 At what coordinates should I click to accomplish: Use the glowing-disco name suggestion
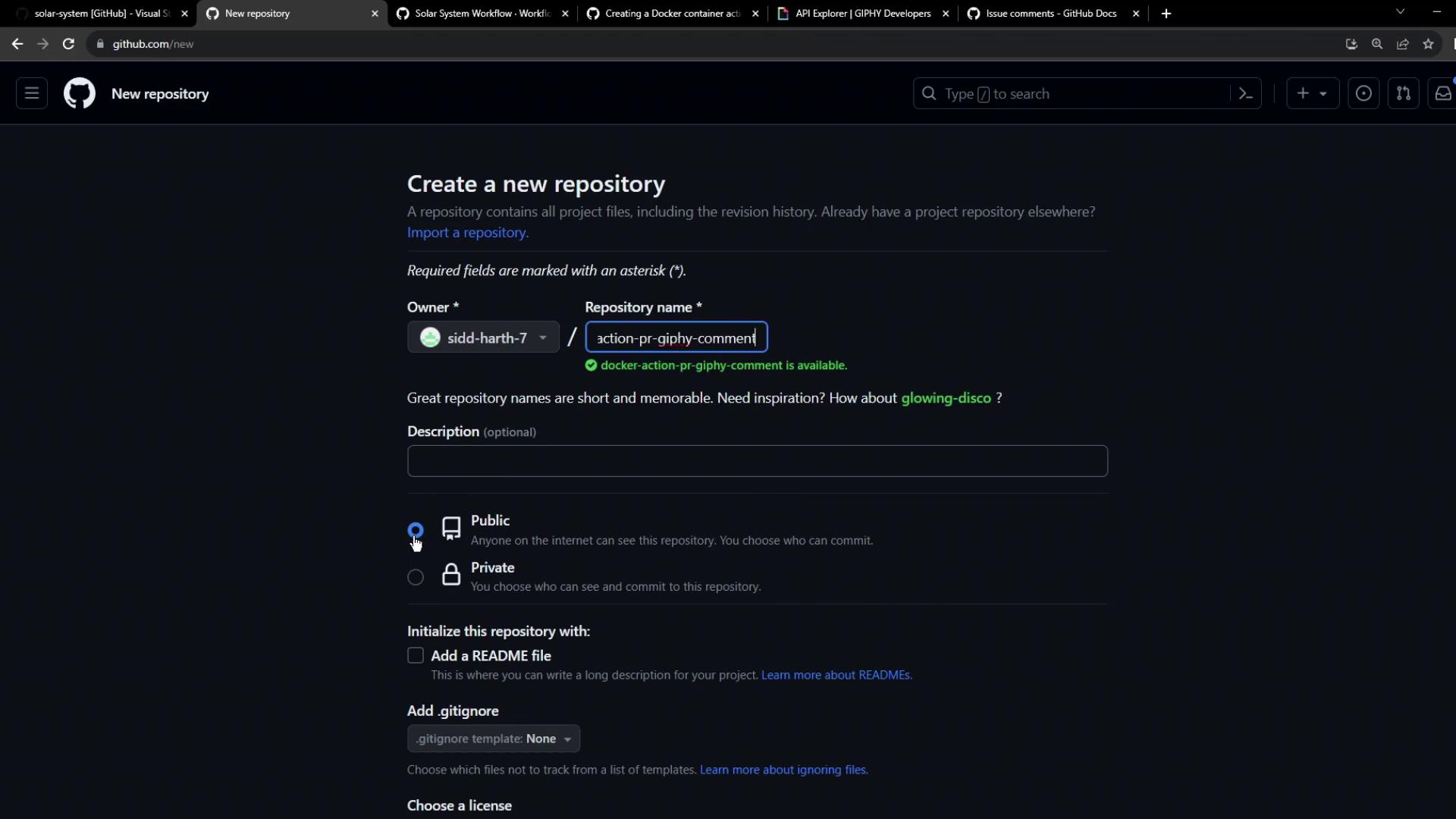pos(946,398)
